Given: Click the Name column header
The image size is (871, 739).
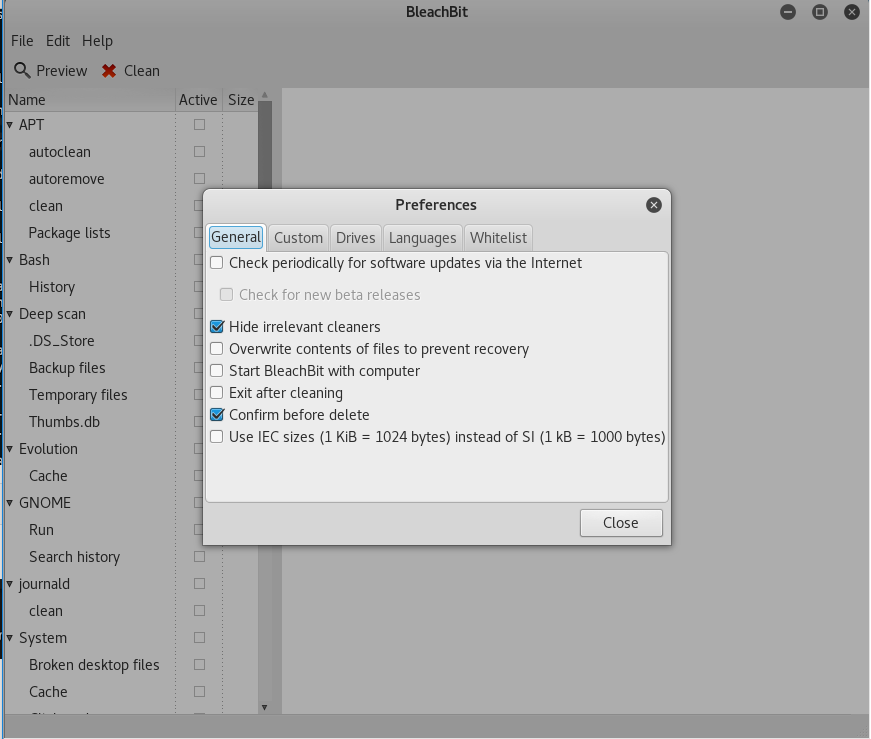Looking at the screenshot, I should pyautogui.click(x=90, y=100).
